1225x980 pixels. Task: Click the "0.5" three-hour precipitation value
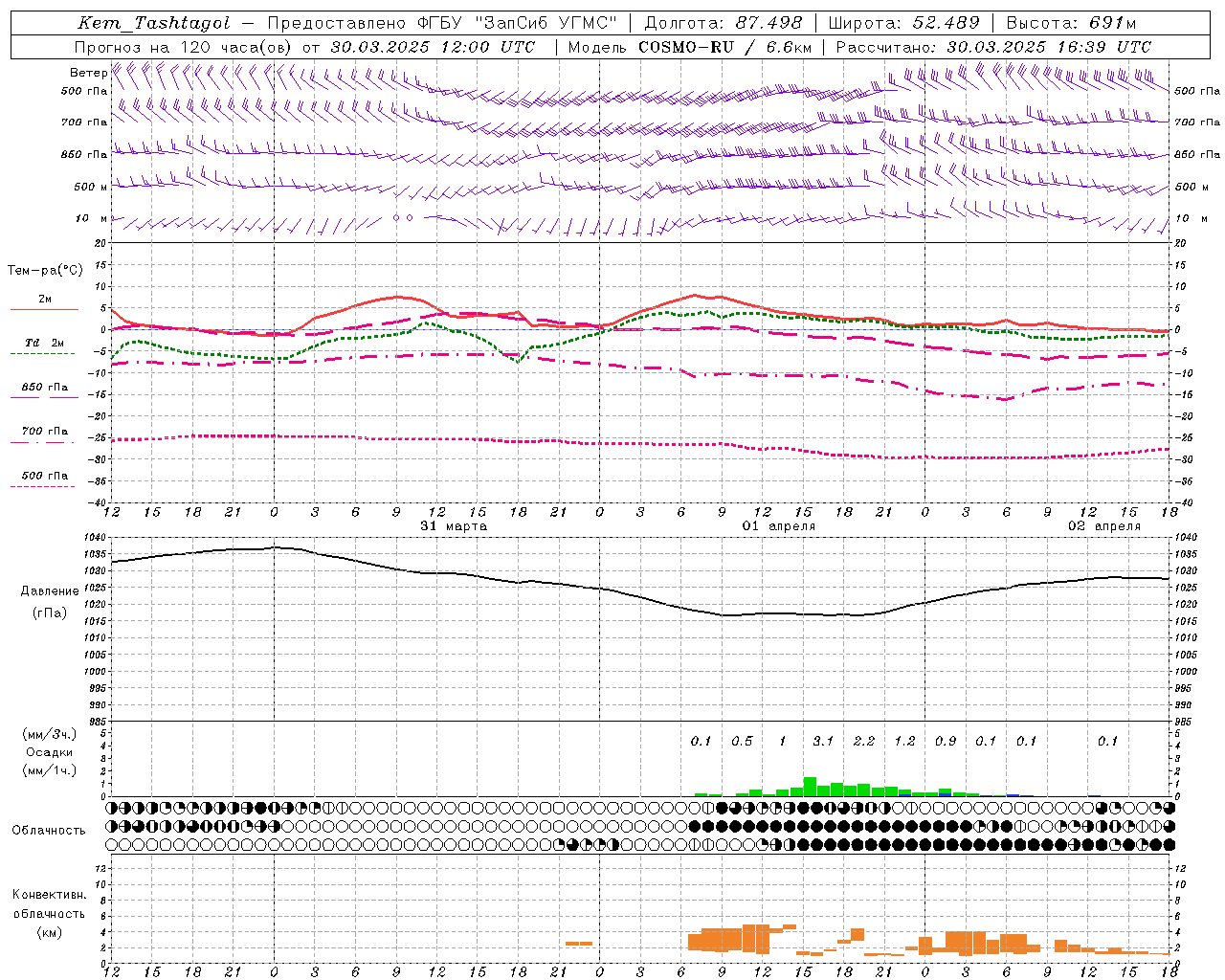pos(742,741)
